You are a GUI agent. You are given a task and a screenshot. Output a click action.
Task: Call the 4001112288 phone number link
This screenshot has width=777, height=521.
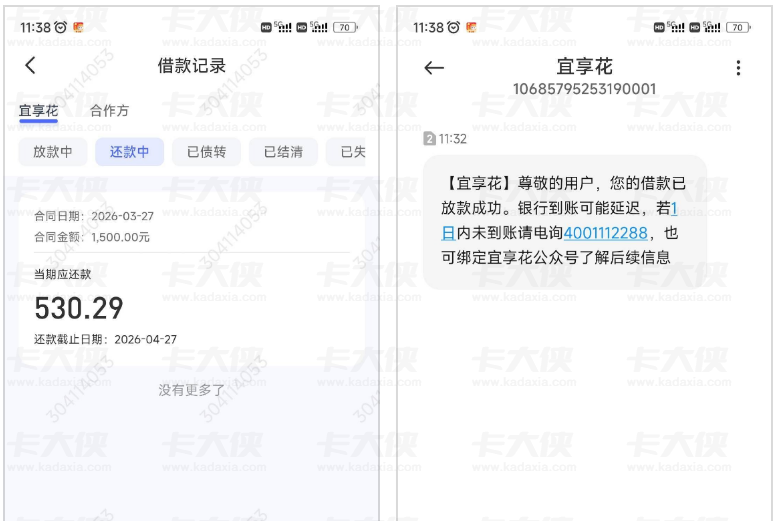click(x=606, y=232)
